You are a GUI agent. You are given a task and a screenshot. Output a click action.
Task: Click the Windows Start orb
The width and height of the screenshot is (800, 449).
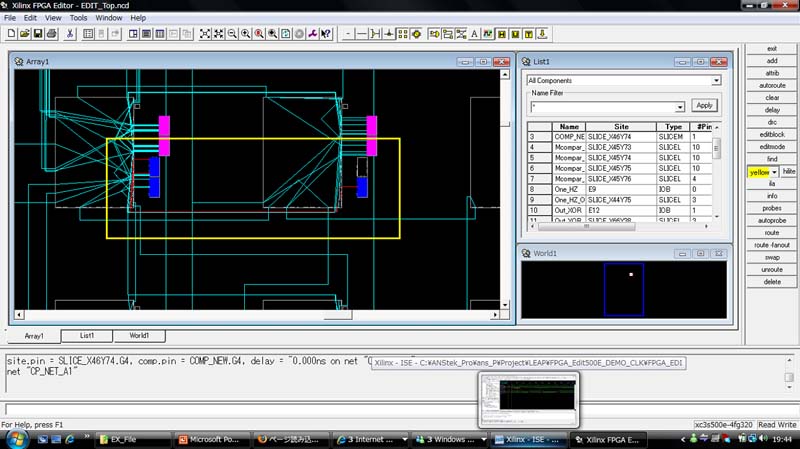(x=17, y=439)
